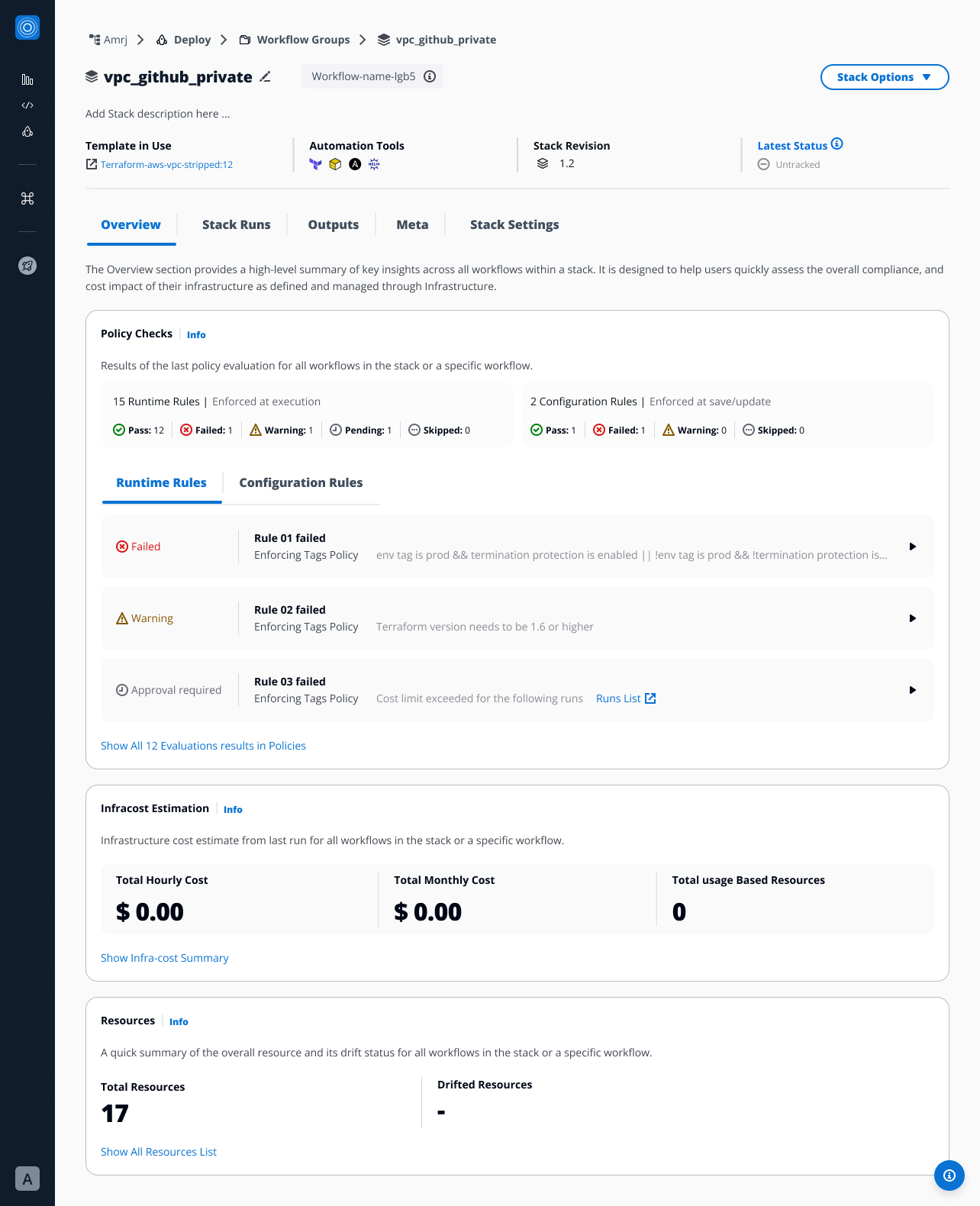The width and height of the screenshot is (980, 1206).
Task: Open the Stack Options dropdown
Action: click(x=884, y=77)
